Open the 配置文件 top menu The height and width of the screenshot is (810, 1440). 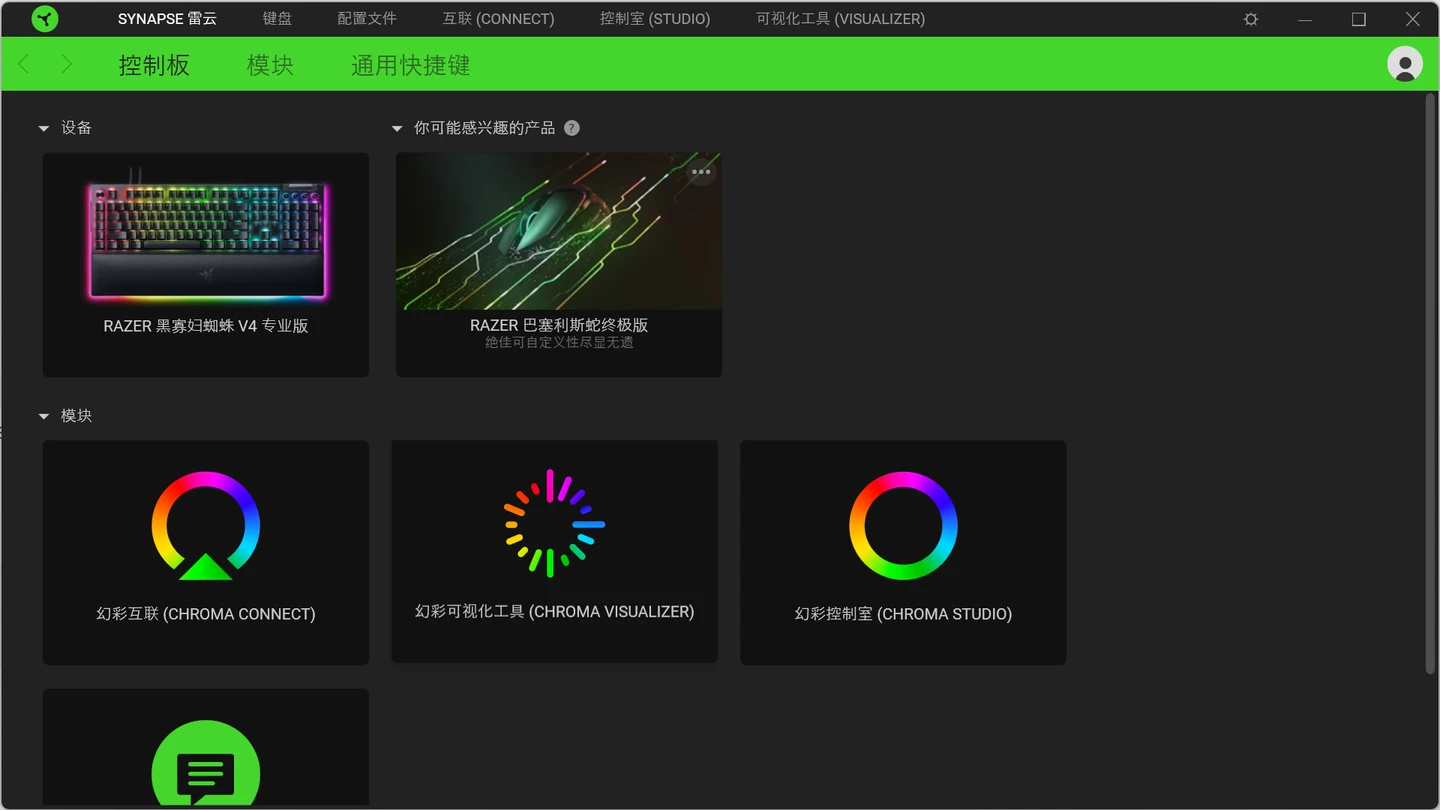(367, 19)
